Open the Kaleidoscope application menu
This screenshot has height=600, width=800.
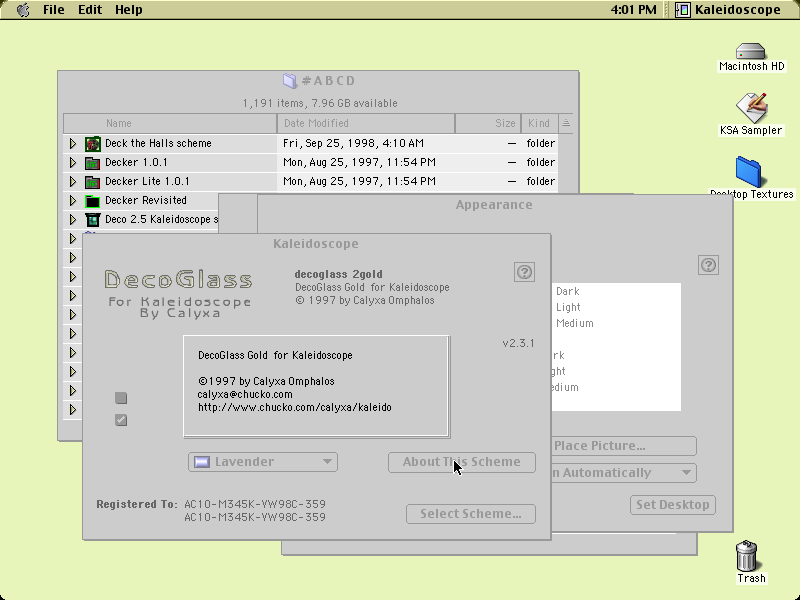[x=729, y=10]
